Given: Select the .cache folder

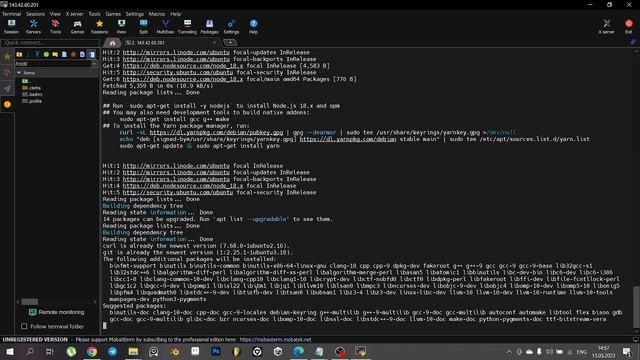Looking at the screenshot, I should tap(32, 88).
